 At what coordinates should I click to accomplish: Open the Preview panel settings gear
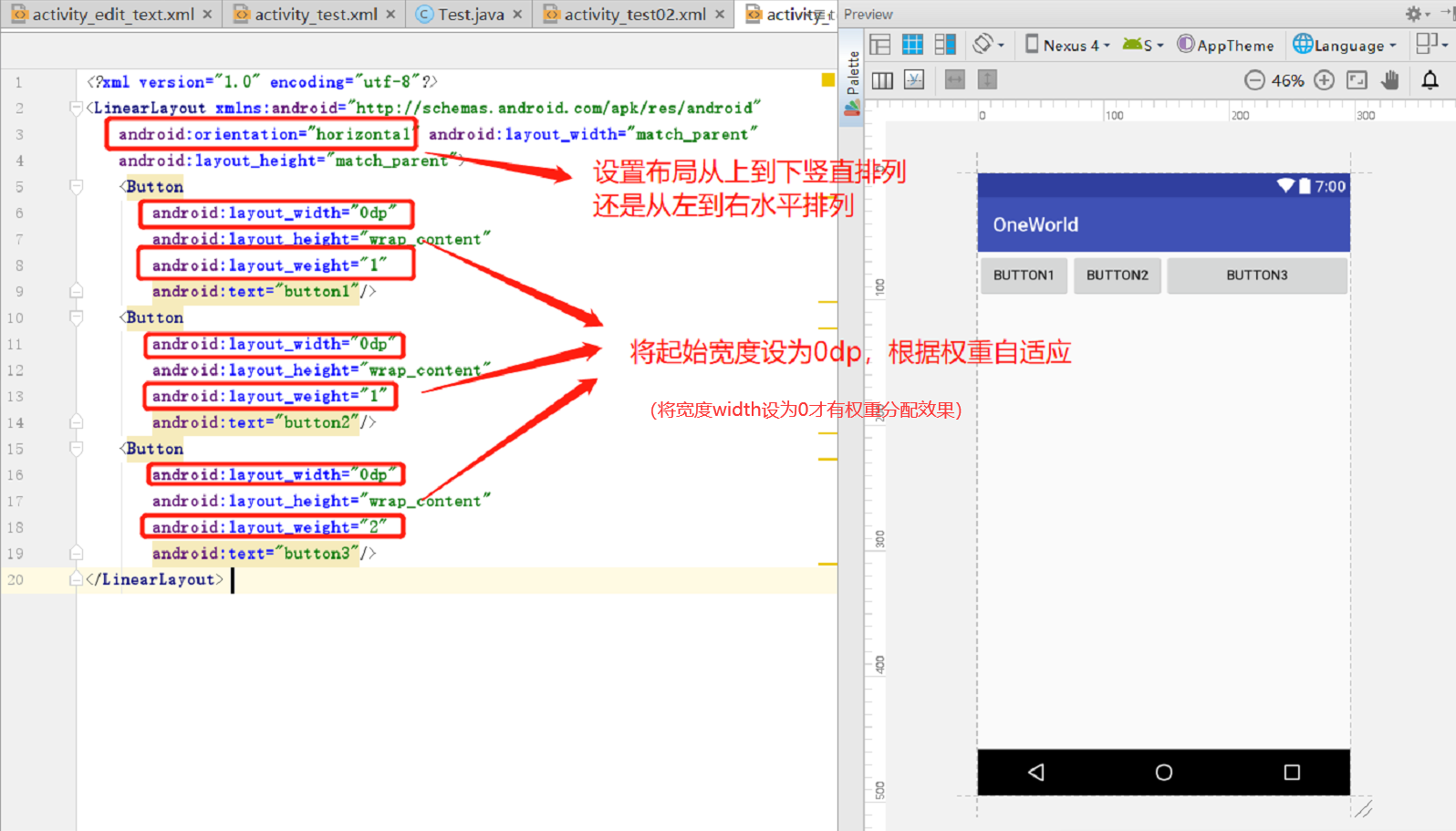1417,14
